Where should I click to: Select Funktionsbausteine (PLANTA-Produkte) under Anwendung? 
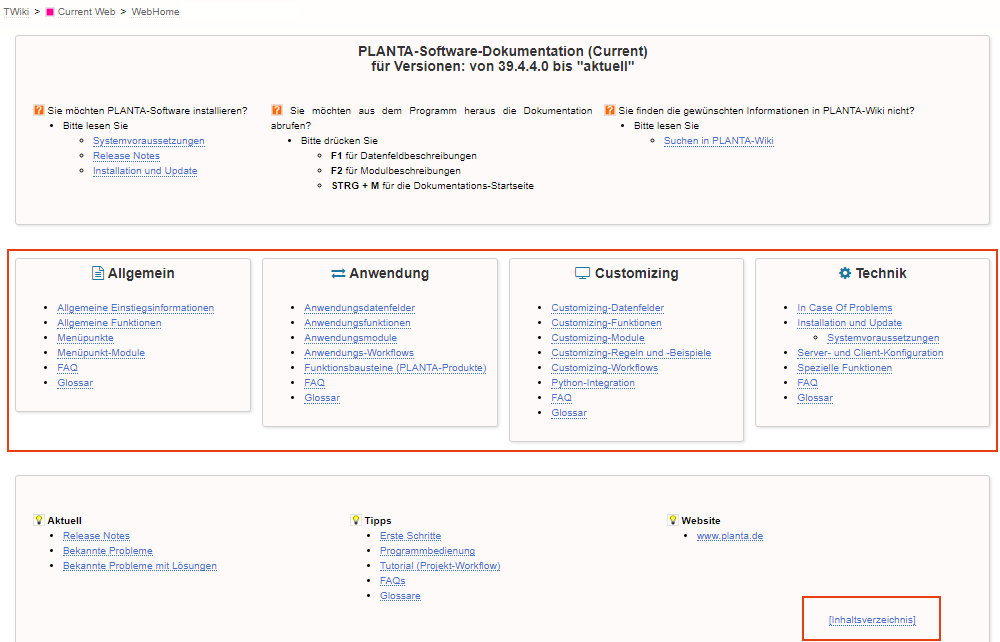pos(395,368)
